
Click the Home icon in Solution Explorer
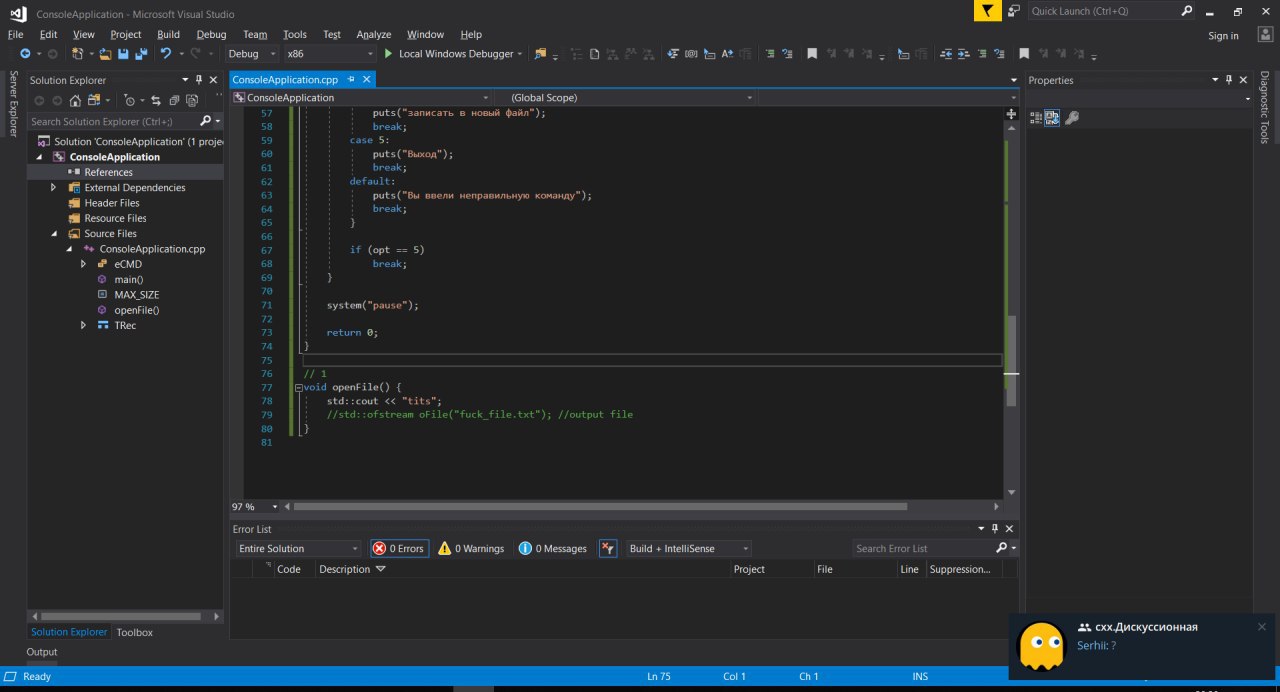point(75,100)
